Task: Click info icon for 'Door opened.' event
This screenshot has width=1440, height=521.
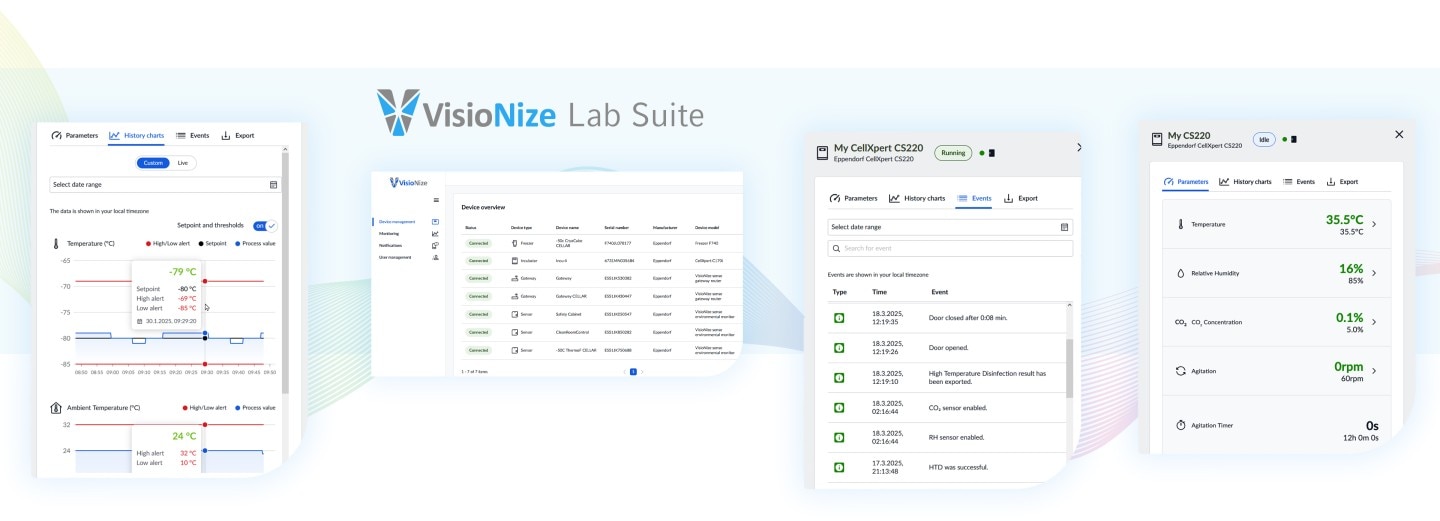Action: [x=839, y=348]
